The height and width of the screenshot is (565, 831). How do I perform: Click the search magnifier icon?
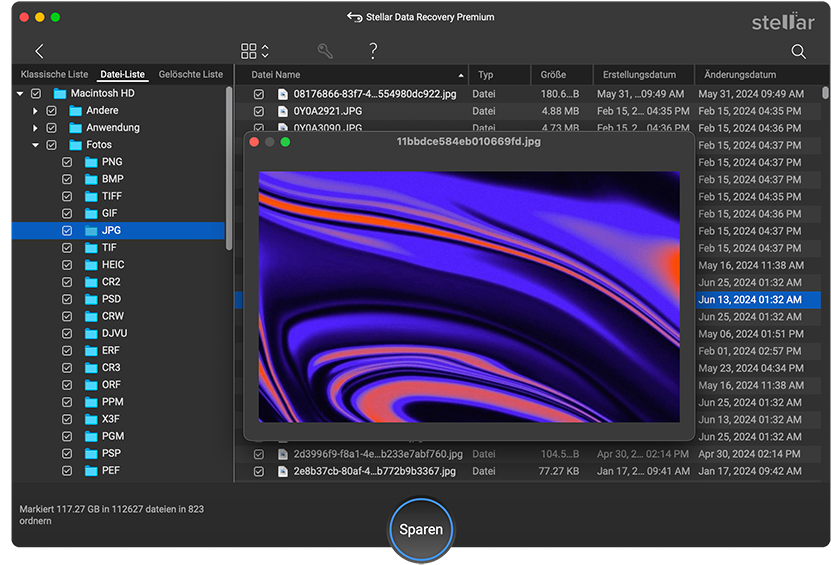(x=798, y=51)
